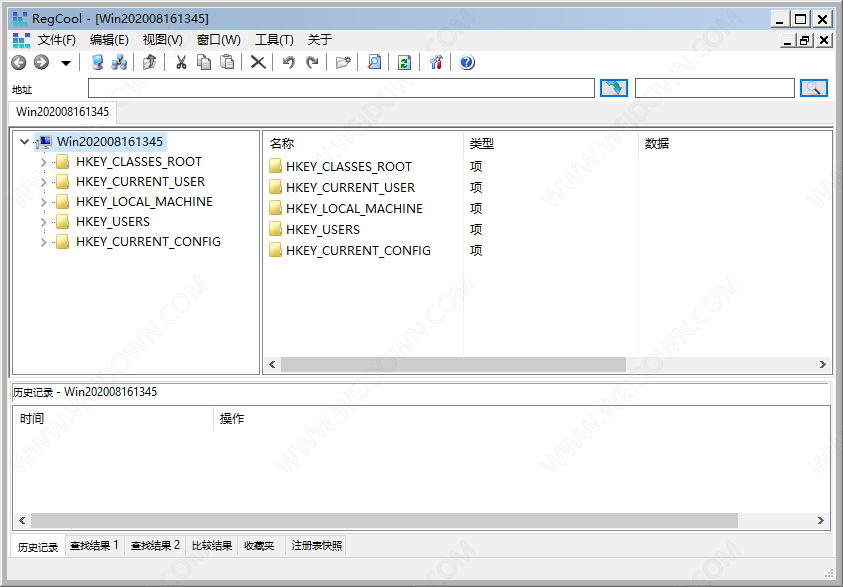Click right arrow of value list scrollbar
This screenshot has width=843, height=587.
tap(823, 364)
